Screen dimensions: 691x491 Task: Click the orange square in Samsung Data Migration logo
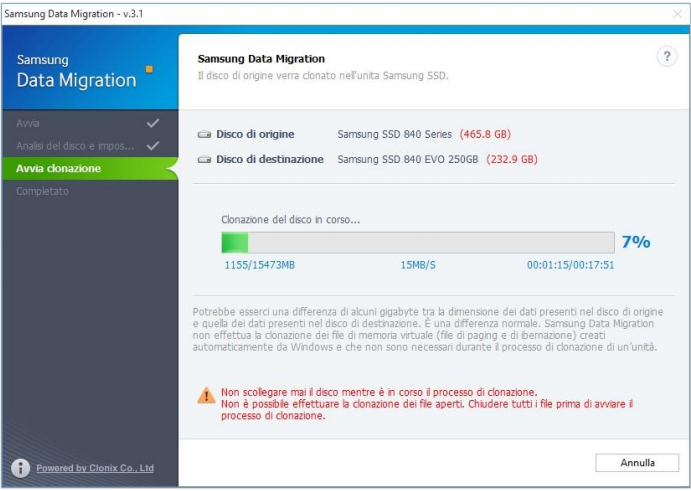(x=149, y=69)
